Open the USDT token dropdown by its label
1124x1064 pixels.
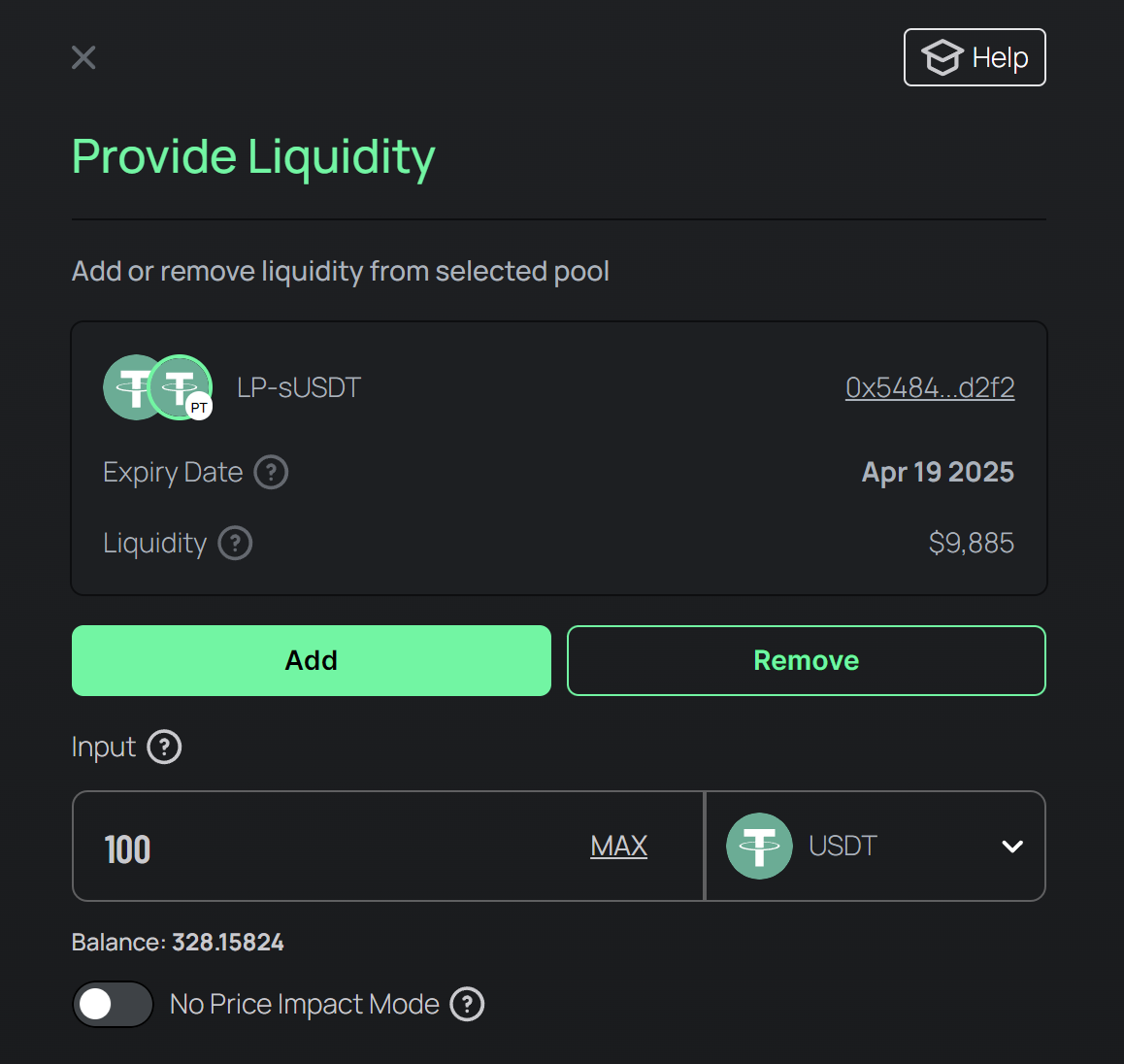click(x=843, y=847)
